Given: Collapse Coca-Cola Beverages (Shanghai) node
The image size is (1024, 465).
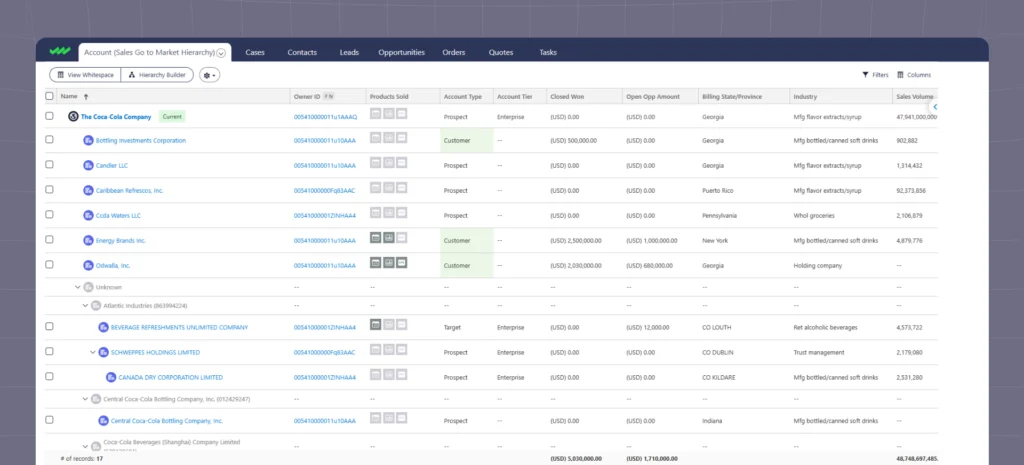Looking at the screenshot, I should pos(86,446).
